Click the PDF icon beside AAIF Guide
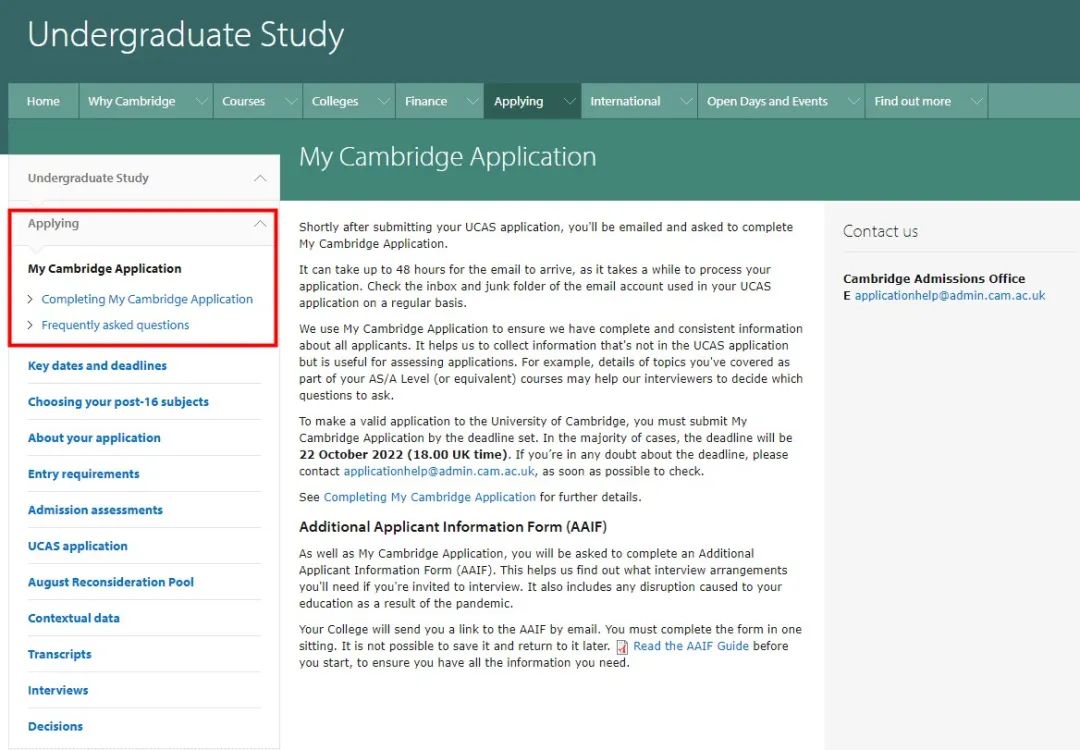This screenshot has height=750, width=1080. click(622, 647)
